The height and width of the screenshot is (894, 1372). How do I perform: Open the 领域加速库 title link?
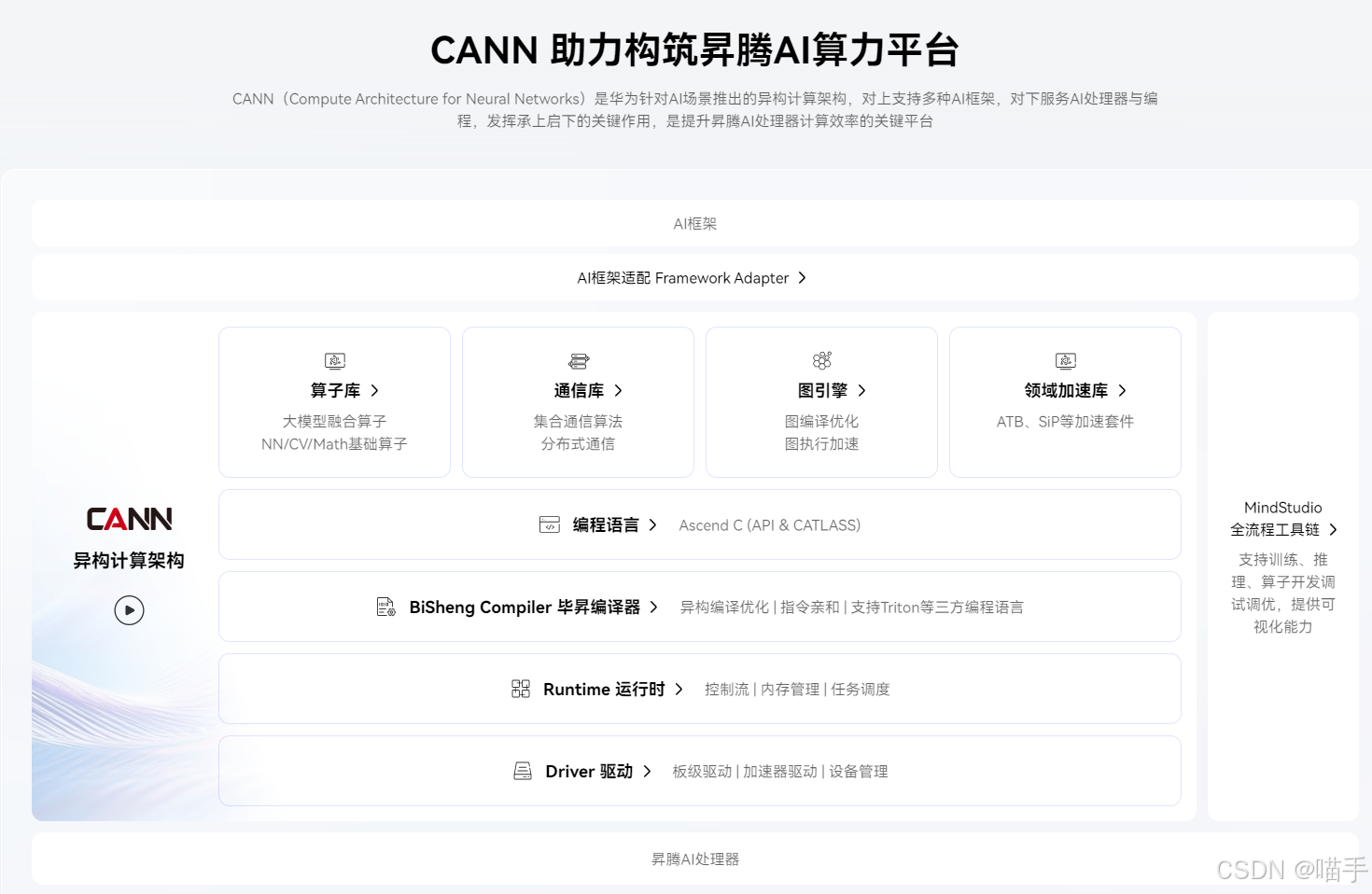1066,390
